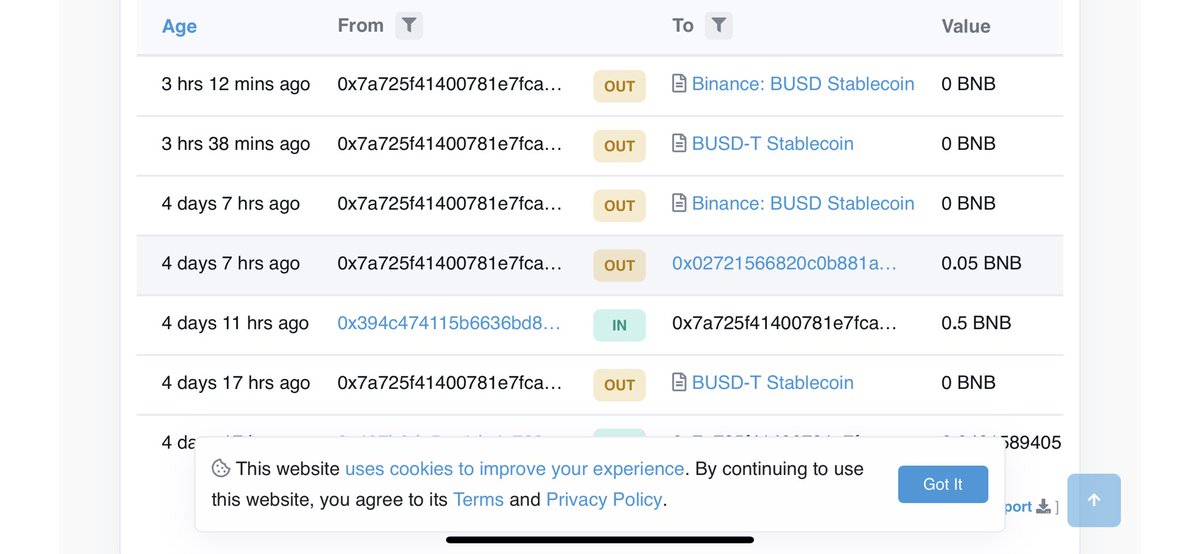Open 'uses cookies to improve your experience' link

tap(514, 469)
